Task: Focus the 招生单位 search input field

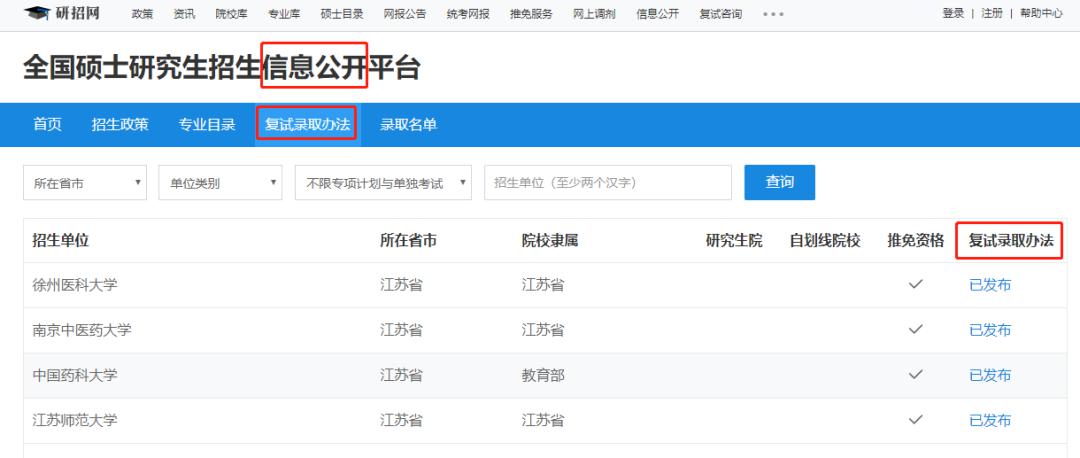Action: tap(608, 183)
